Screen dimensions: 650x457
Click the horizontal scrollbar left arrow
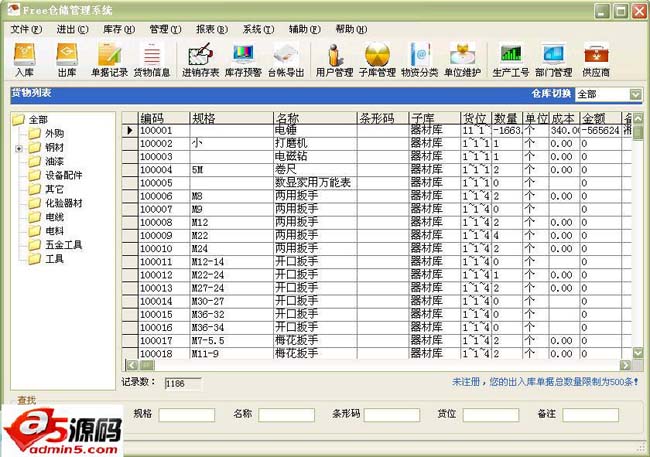pyautogui.click(x=132, y=365)
